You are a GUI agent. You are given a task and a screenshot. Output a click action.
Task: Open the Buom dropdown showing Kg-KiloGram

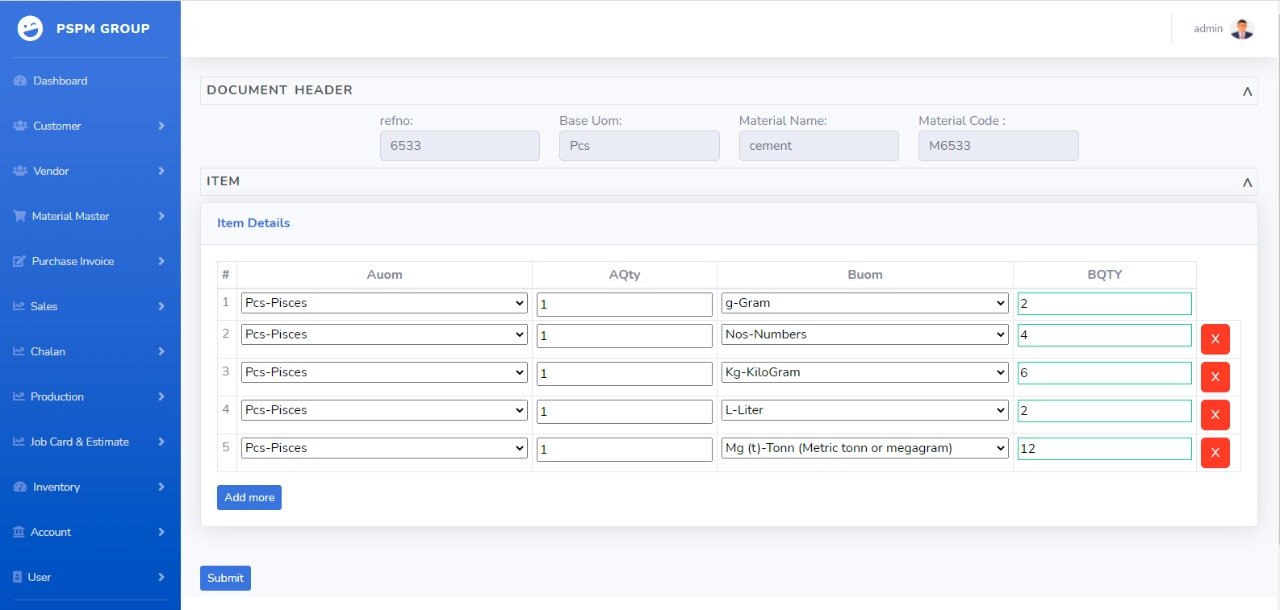(x=865, y=372)
